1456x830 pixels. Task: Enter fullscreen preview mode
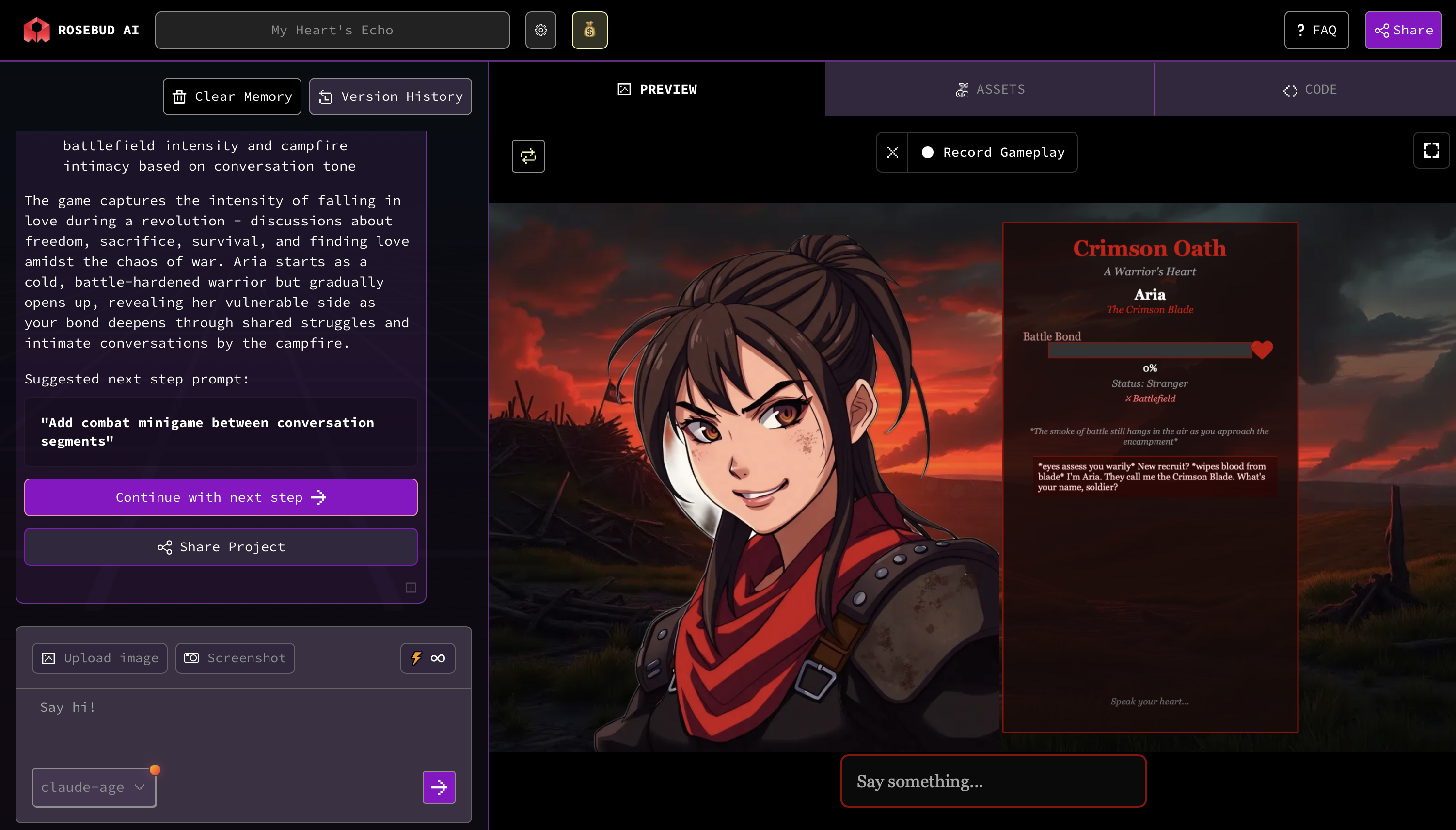pos(1431,150)
